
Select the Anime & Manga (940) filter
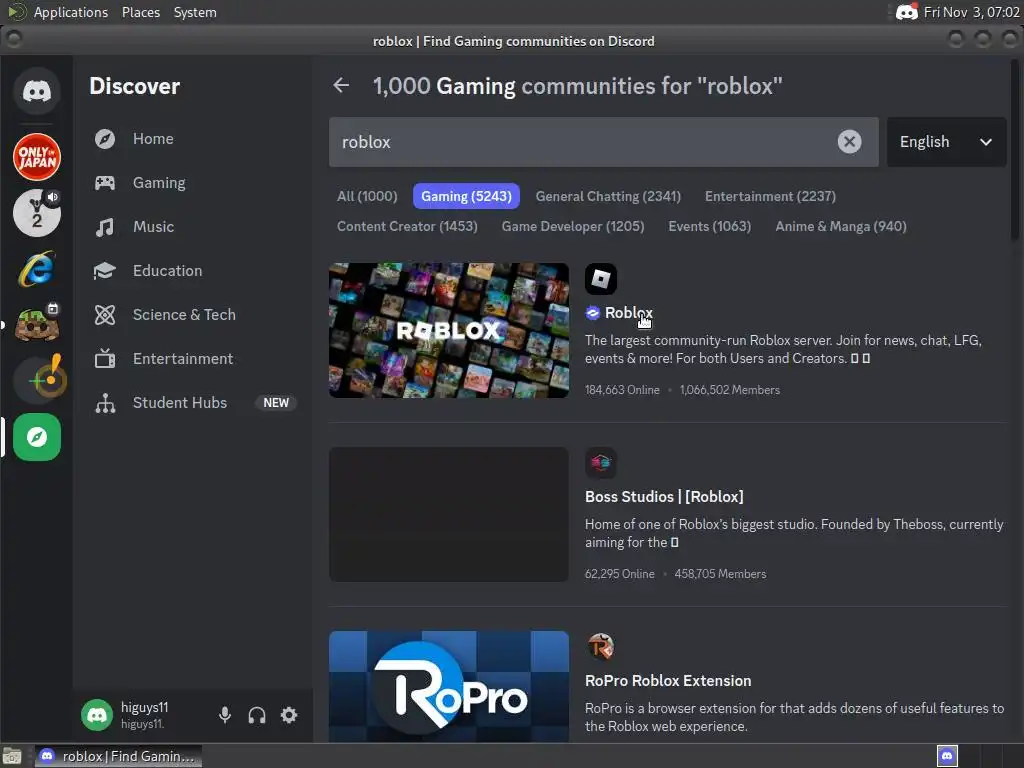click(840, 226)
